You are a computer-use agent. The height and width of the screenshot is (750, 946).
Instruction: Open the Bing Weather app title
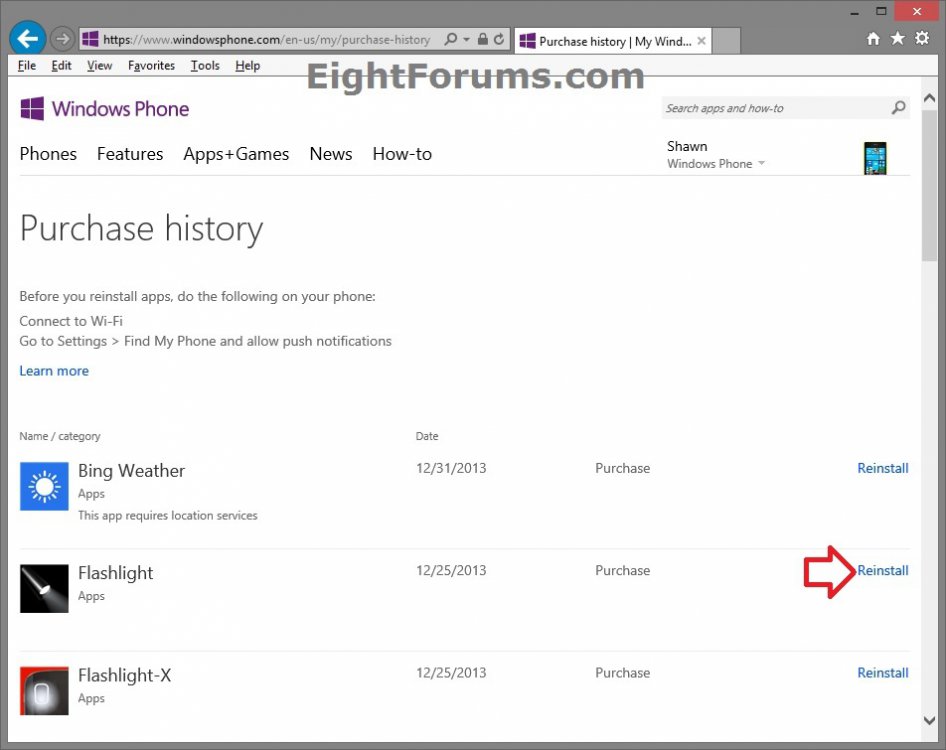click(132, 471)
